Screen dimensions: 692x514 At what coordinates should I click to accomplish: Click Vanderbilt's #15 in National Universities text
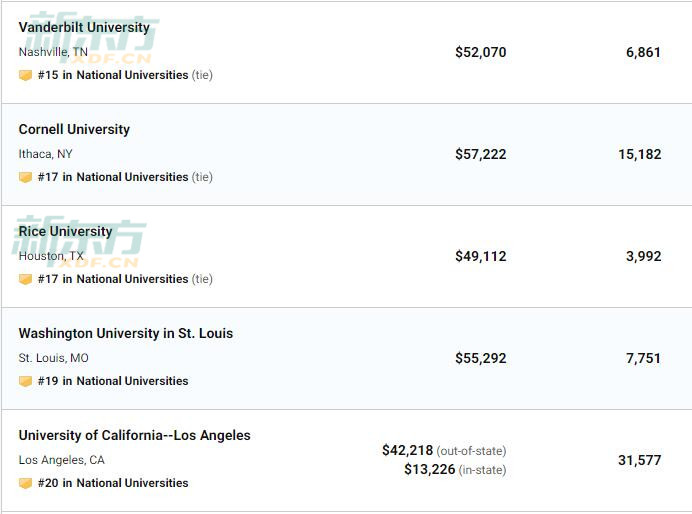coord(113,75)
